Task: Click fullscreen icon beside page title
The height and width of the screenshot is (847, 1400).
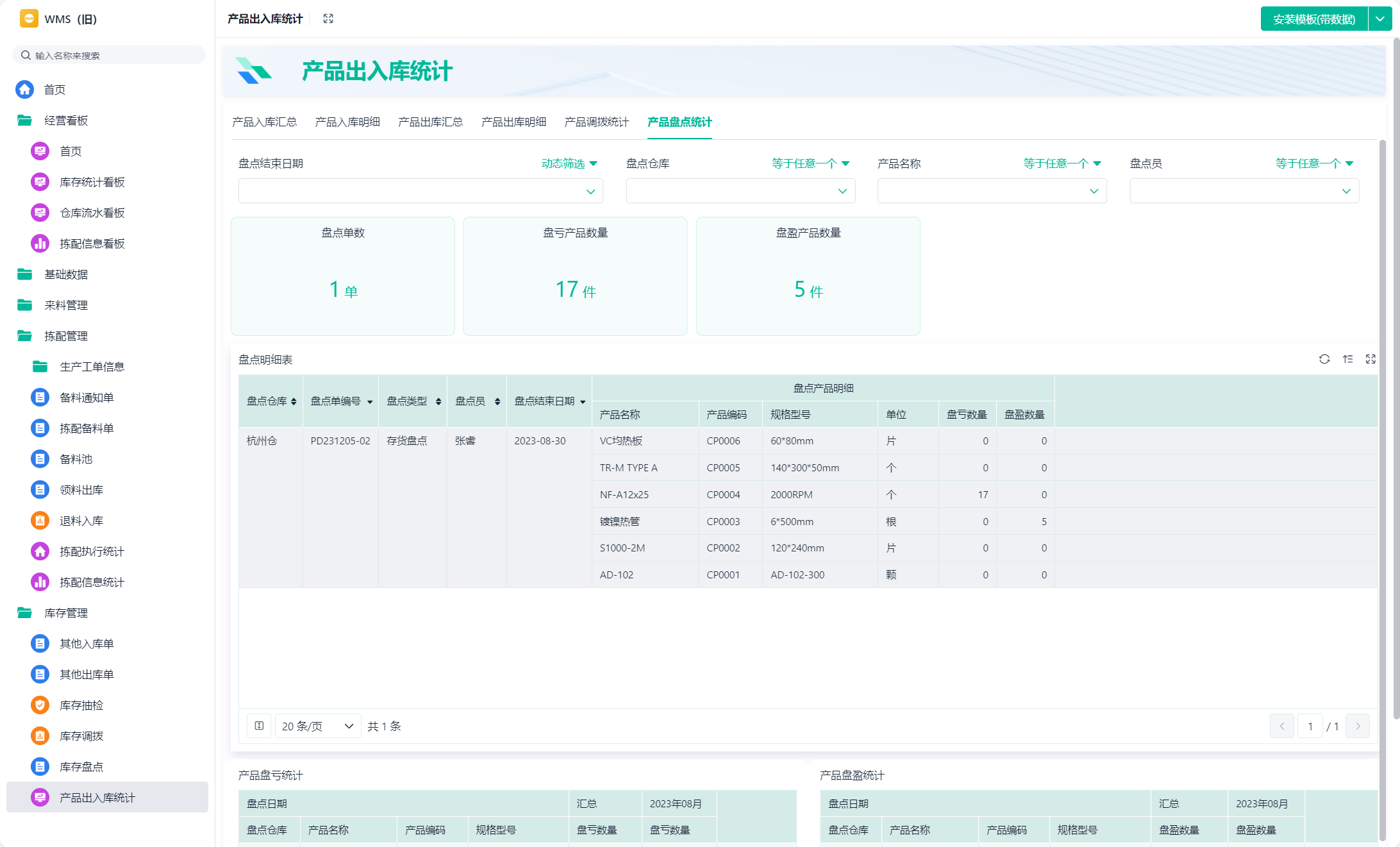Action: (328, 19)
